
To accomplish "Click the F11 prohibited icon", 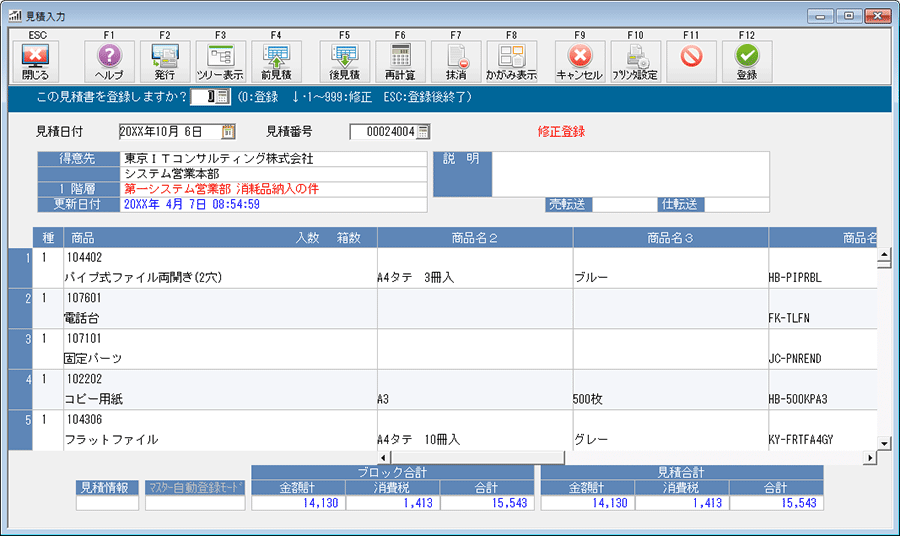I will pyautogui.click(x=691, y=61).
